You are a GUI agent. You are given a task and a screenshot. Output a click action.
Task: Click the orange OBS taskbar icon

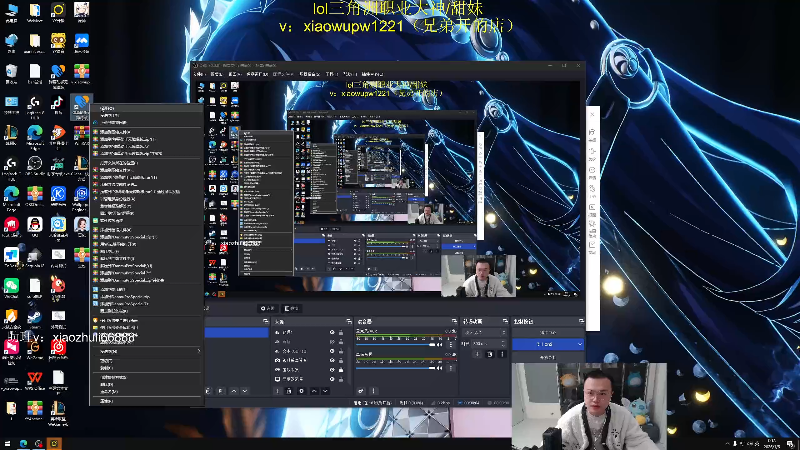(x=54, y=443)
